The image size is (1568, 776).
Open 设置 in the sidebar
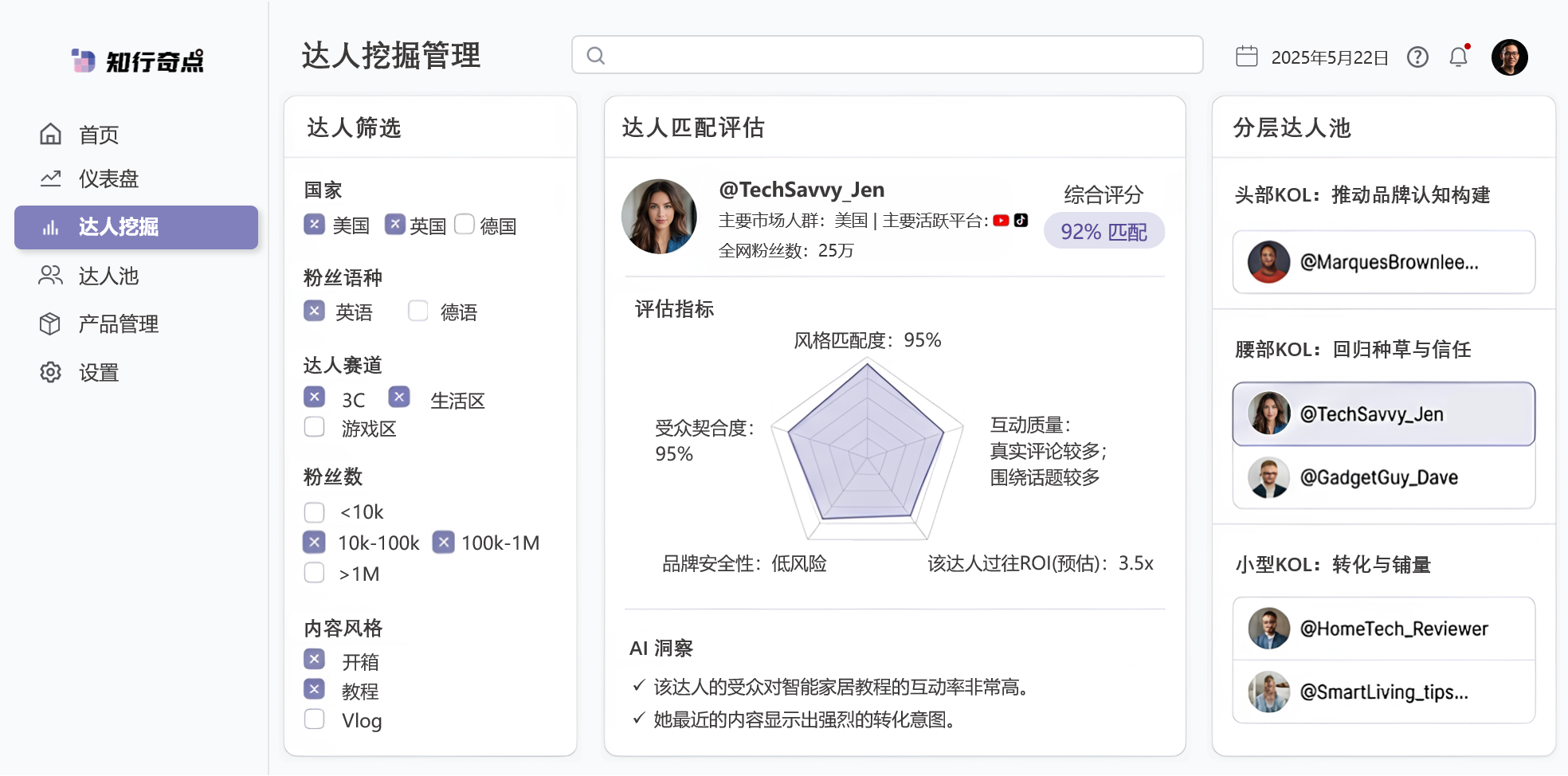pyautogui.click(x=98, y=372)
